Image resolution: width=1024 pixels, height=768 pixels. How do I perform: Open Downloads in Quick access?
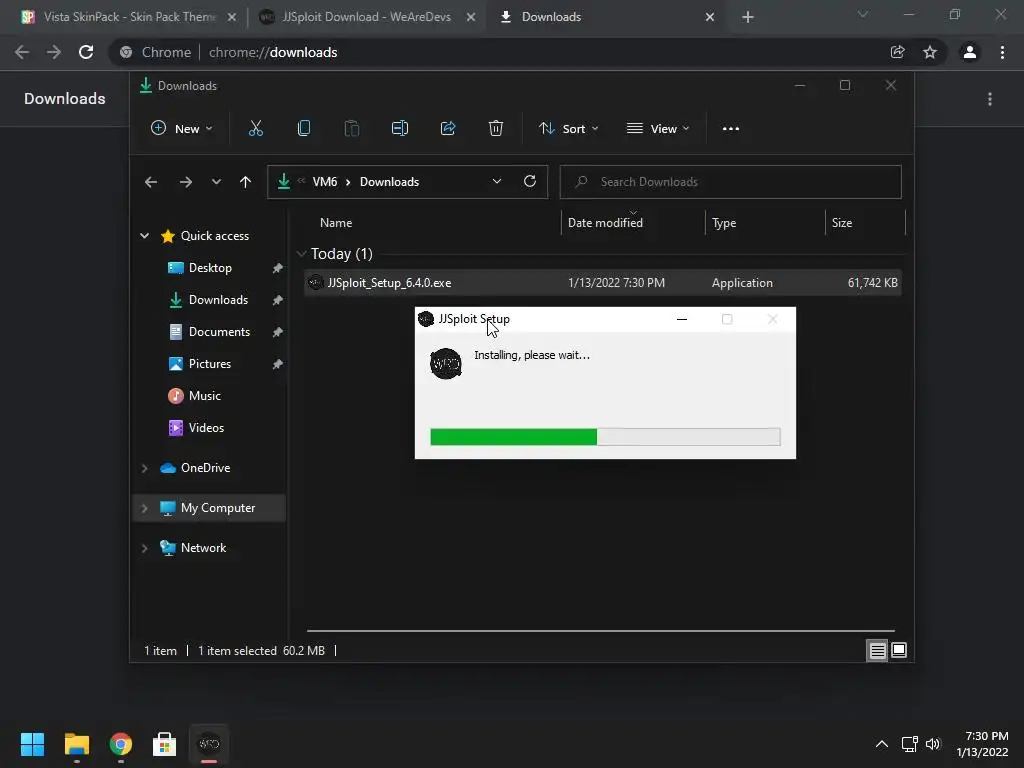[218, 300]
